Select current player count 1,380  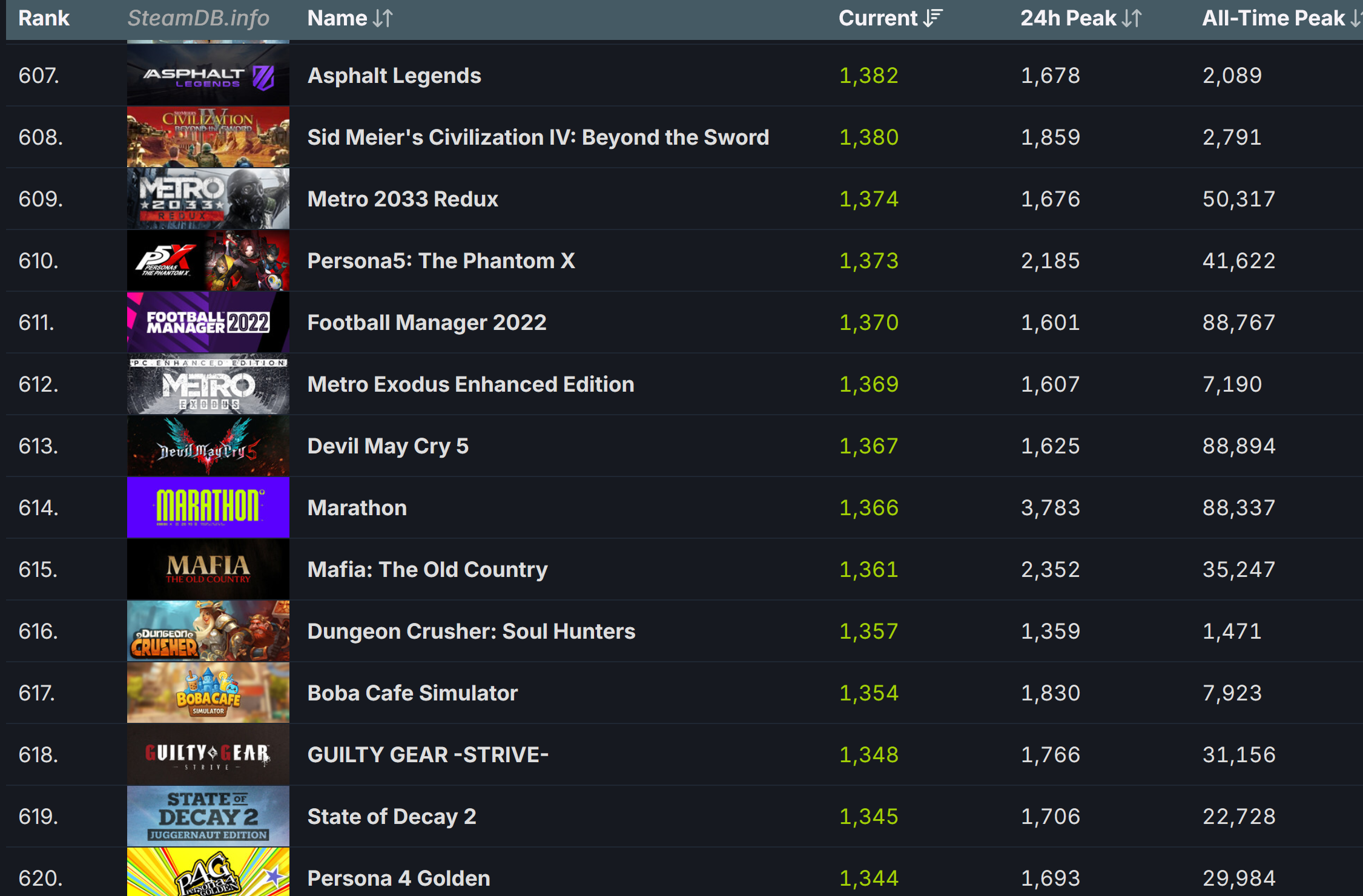pos(869,137)
